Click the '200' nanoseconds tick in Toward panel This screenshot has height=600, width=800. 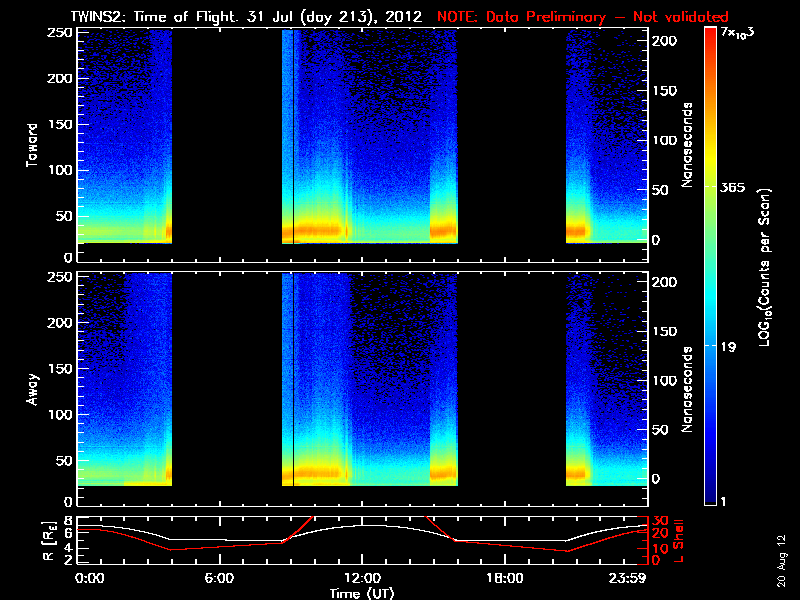click(665, 41)
